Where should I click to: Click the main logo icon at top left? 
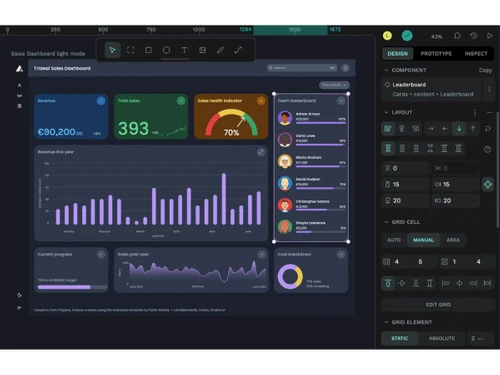[x=19, y=68]
